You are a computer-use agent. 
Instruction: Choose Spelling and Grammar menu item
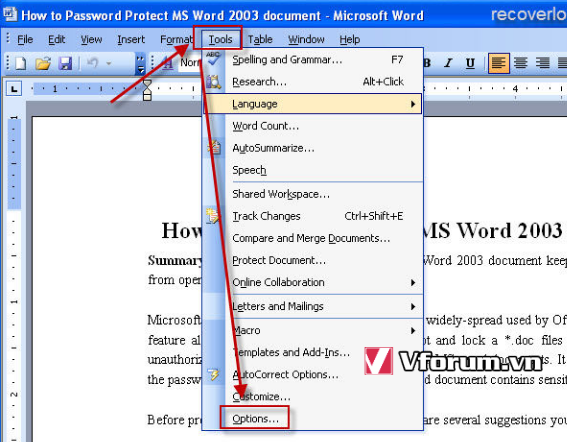(313, 60)
